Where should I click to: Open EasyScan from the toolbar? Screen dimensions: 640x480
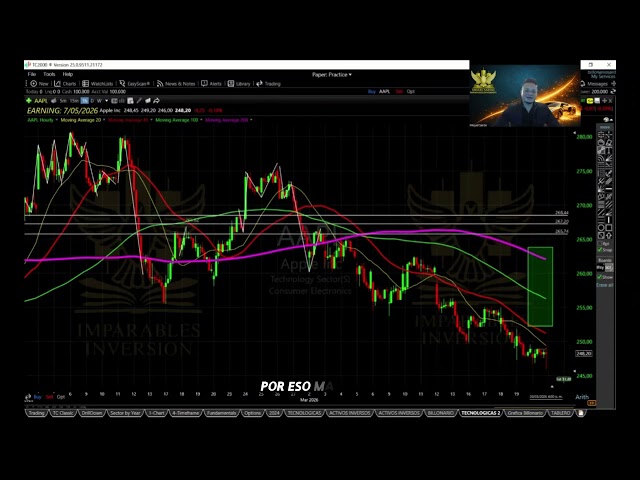pos(137,84)
